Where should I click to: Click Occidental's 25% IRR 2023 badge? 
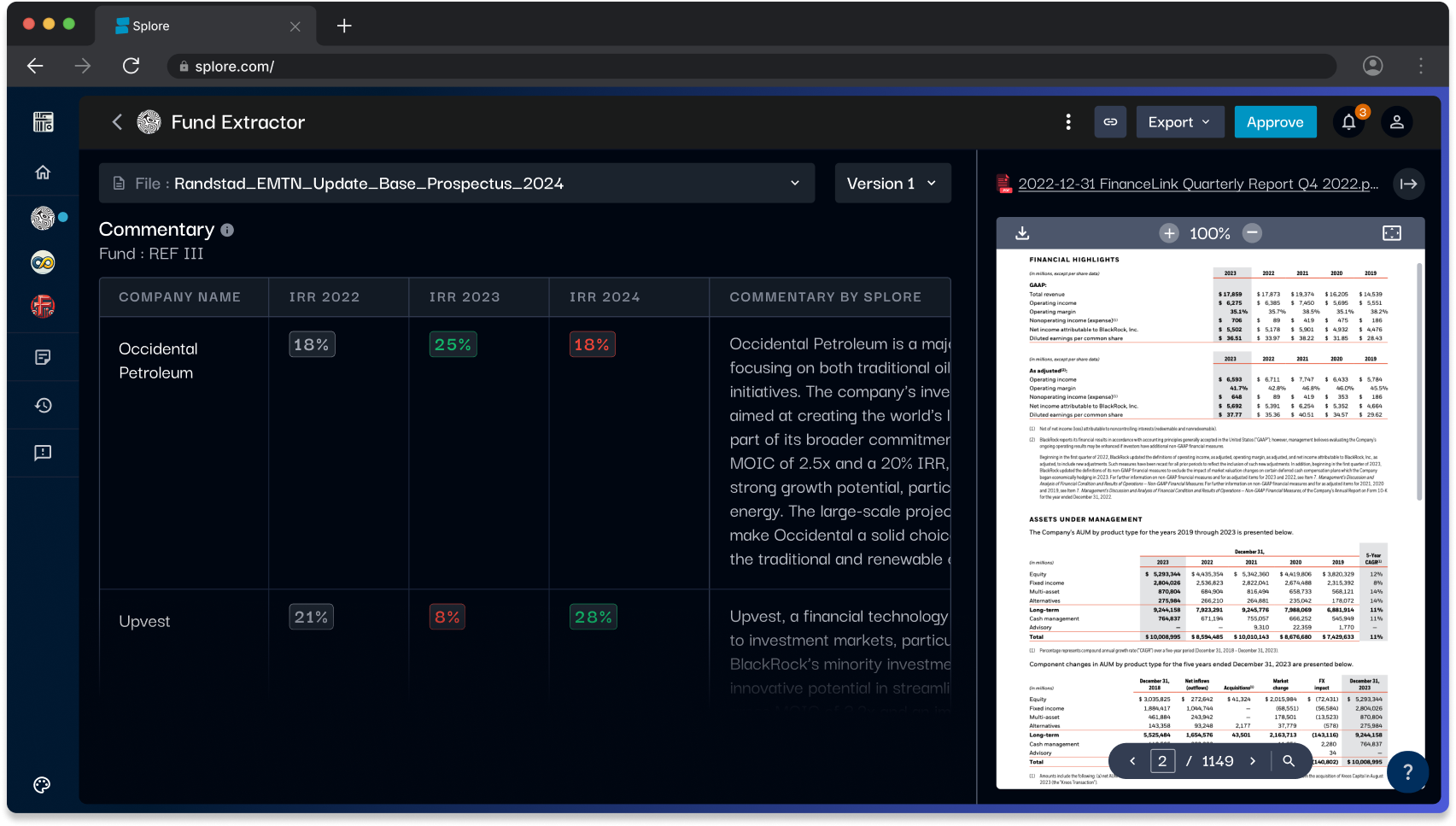[x=453, y=344]
